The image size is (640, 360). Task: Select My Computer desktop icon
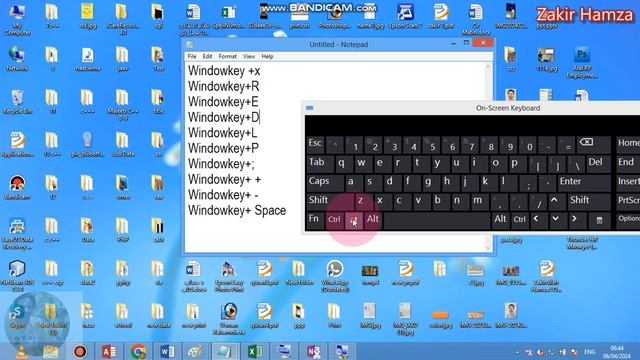click(17, 18)
